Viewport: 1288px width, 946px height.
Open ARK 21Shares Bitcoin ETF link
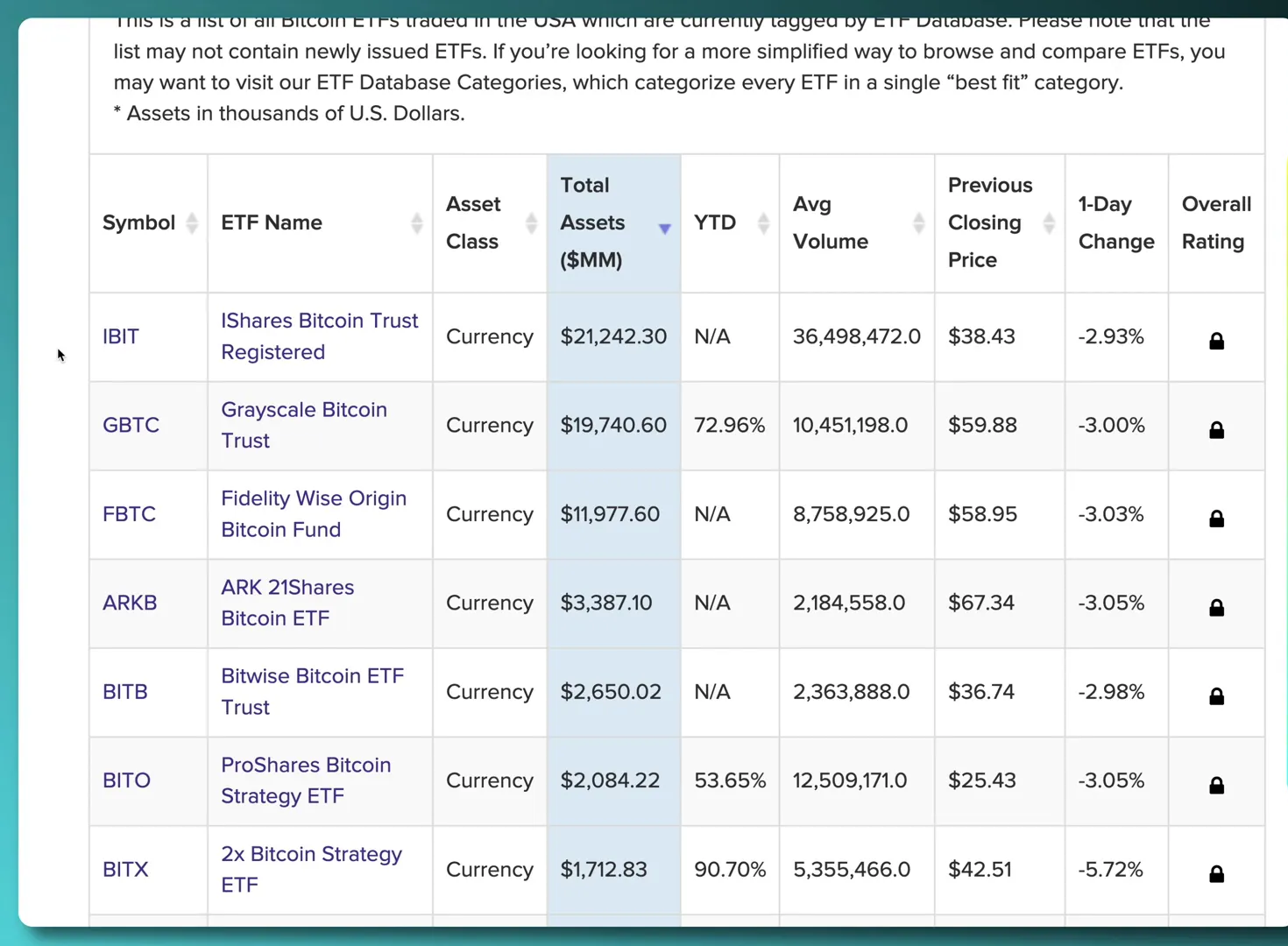(x=287, y=603)
